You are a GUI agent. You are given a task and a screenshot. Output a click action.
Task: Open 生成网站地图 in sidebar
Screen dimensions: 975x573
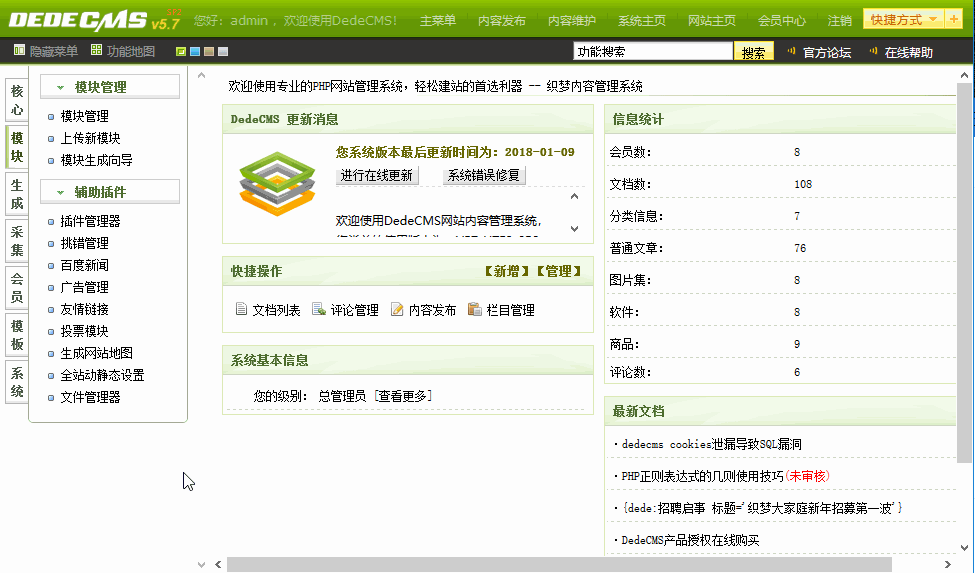[x=96, y=353]
